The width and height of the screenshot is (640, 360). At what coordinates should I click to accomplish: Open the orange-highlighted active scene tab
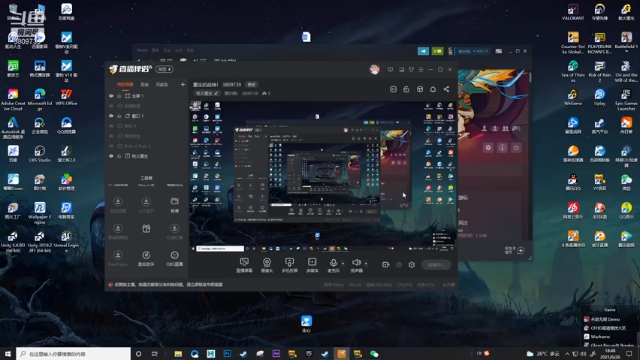125,84
